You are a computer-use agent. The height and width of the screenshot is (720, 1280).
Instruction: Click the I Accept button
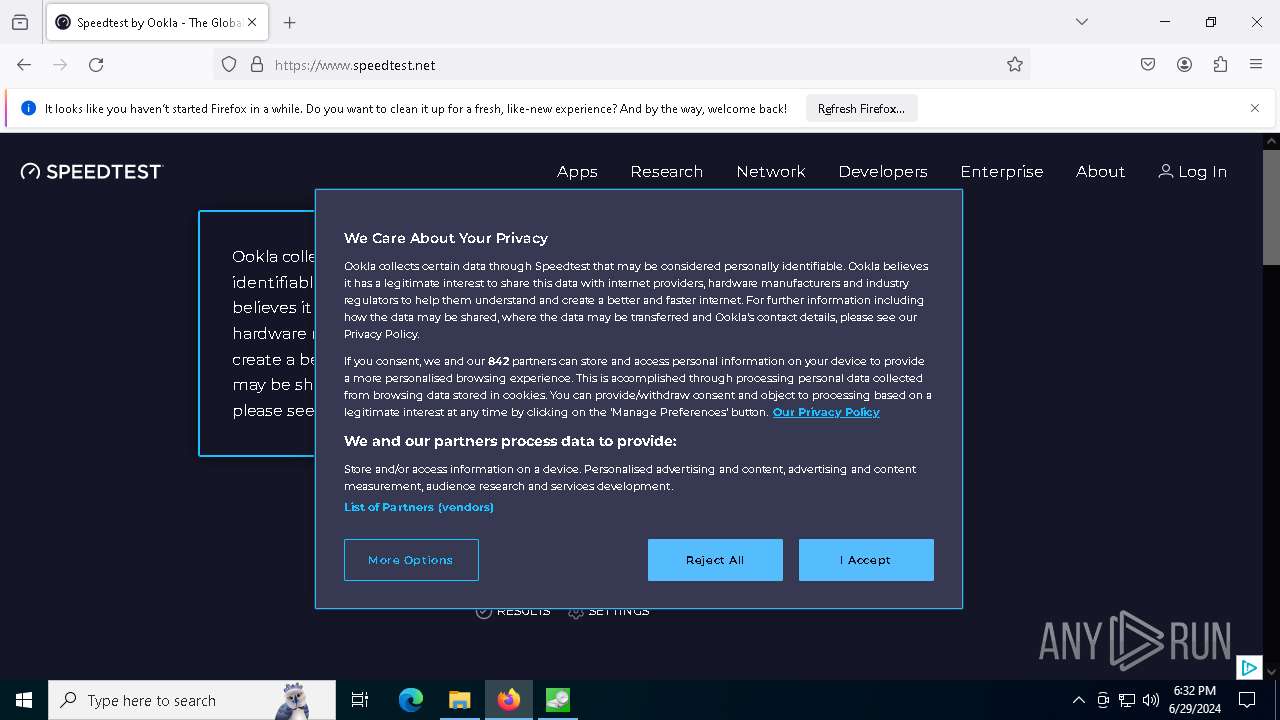click(866, 560)
